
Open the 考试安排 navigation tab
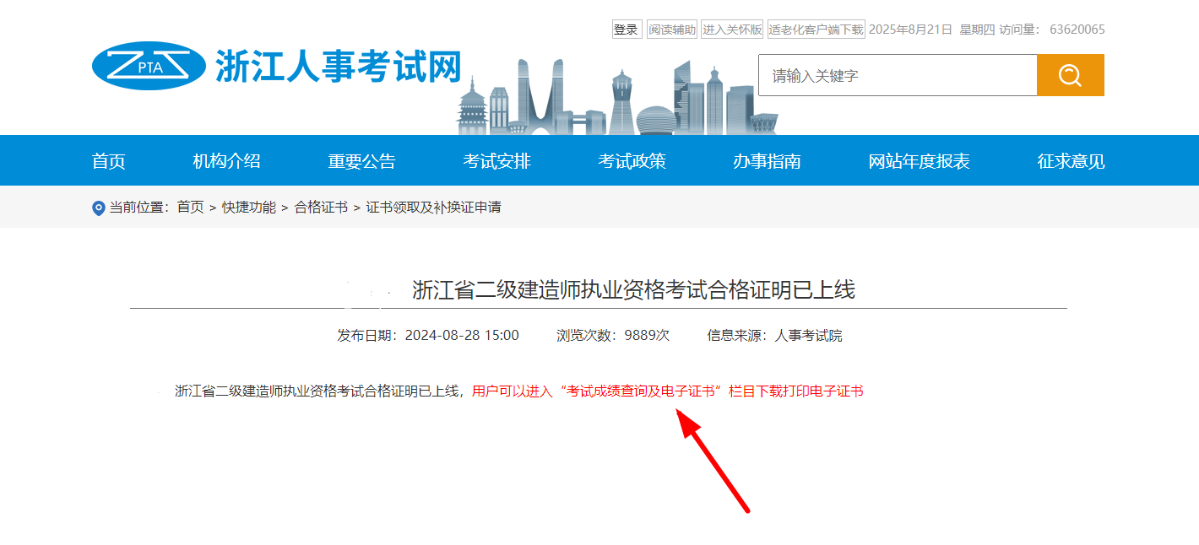click(x=497, y=161)
